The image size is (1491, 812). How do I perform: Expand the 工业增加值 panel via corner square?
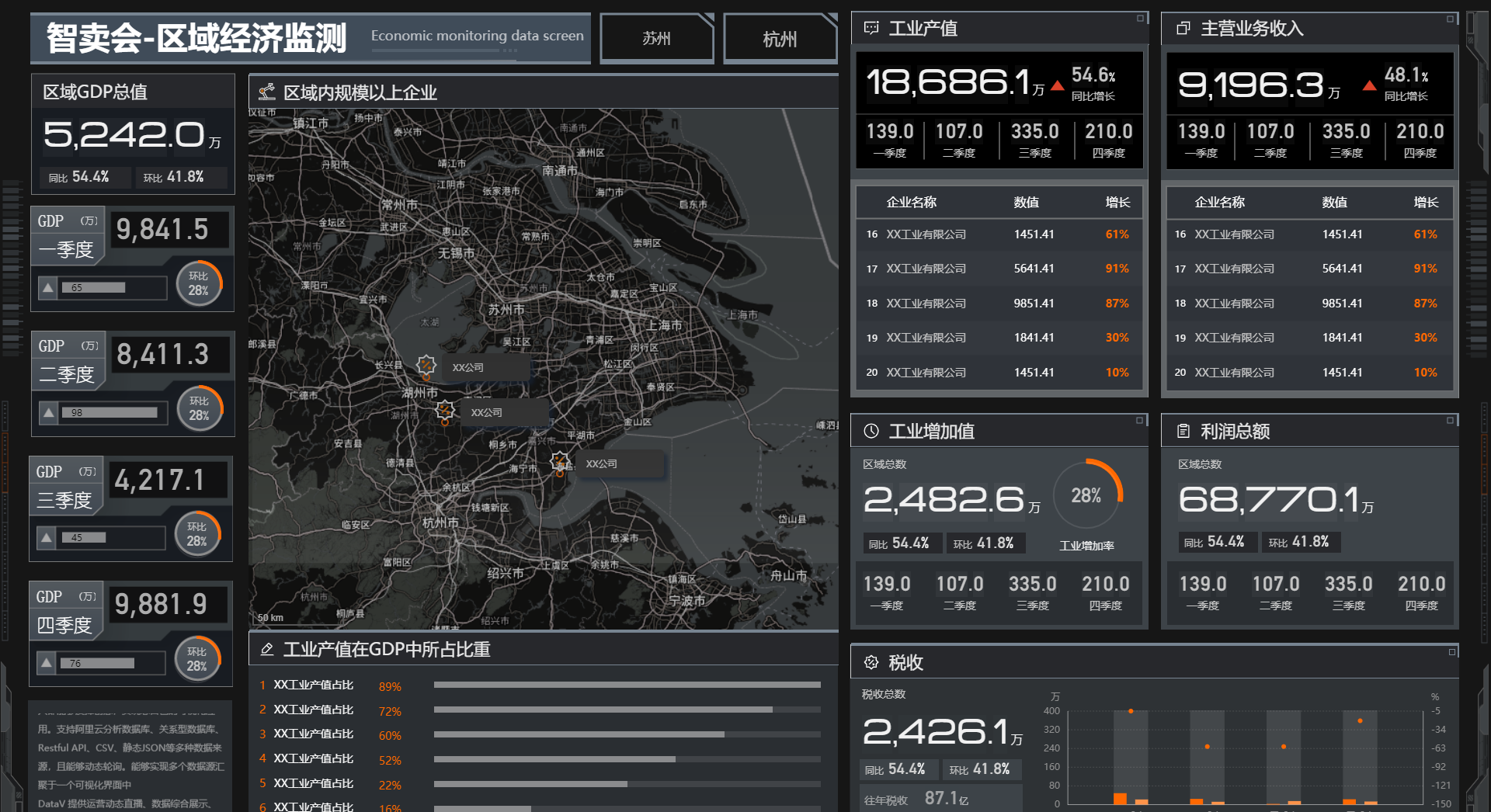point(1141,420)
